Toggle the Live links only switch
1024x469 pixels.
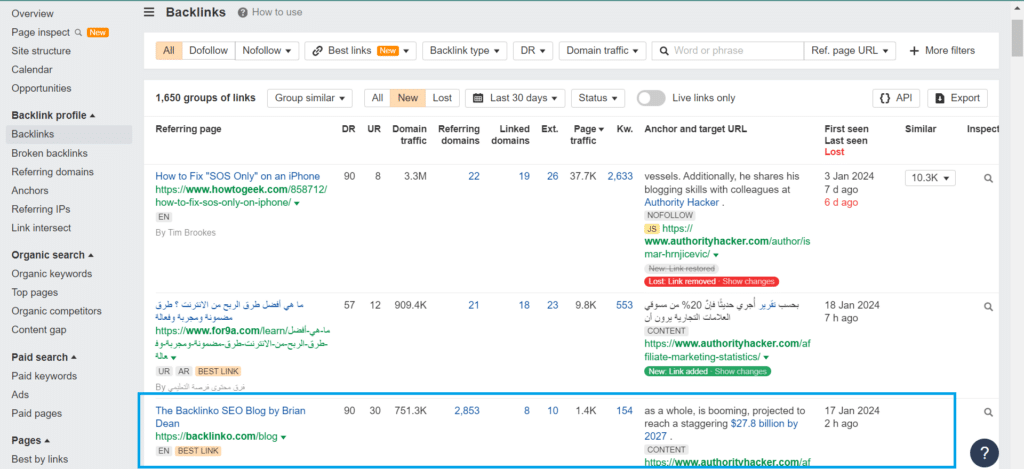click(651, 98)
